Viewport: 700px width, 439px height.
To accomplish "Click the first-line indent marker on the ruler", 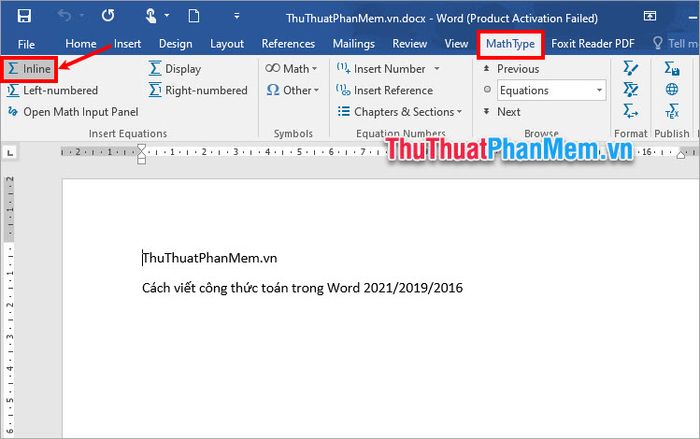I will click(142, 148).
